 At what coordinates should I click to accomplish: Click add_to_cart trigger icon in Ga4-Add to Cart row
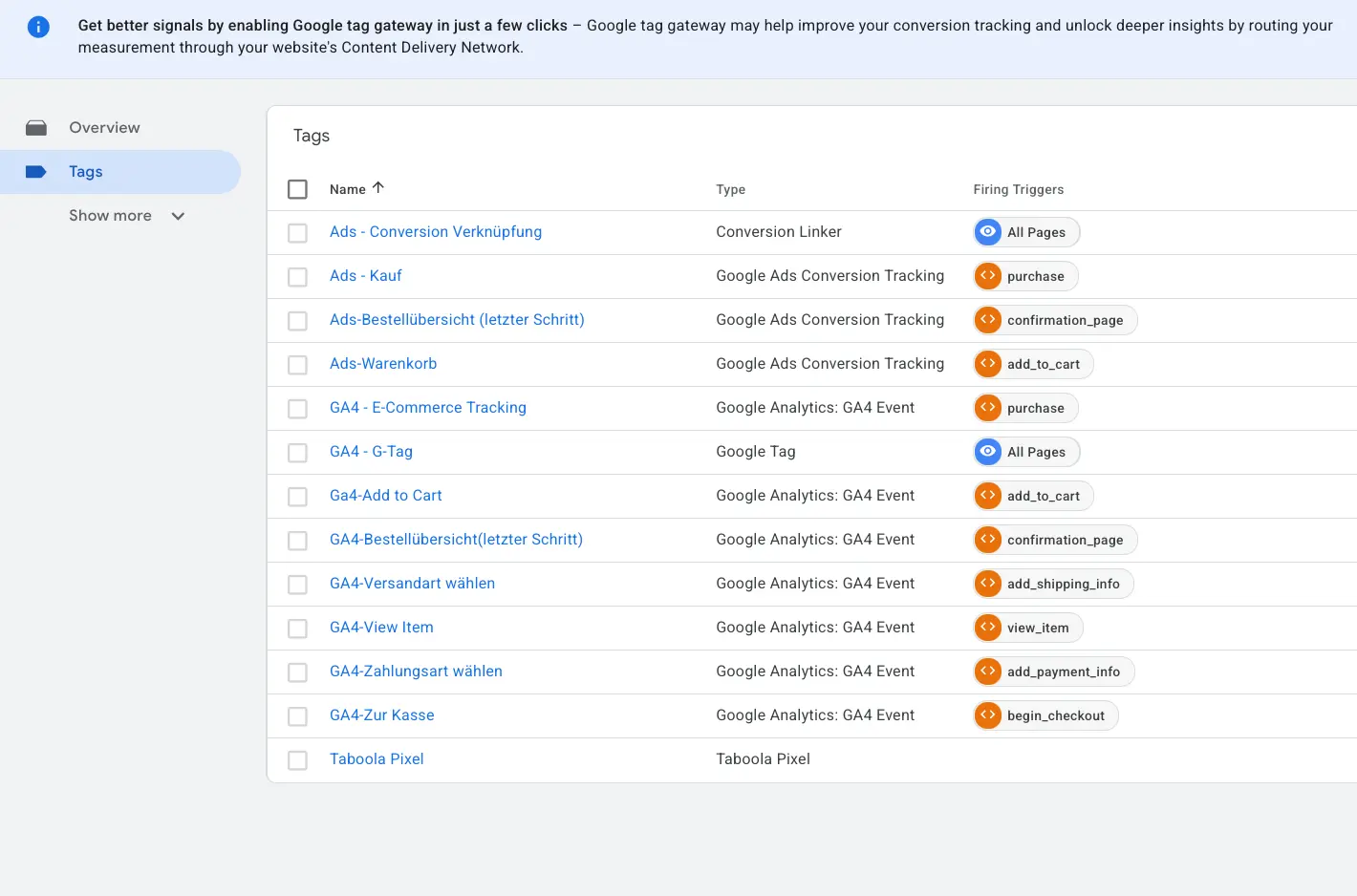coord(988,496)
